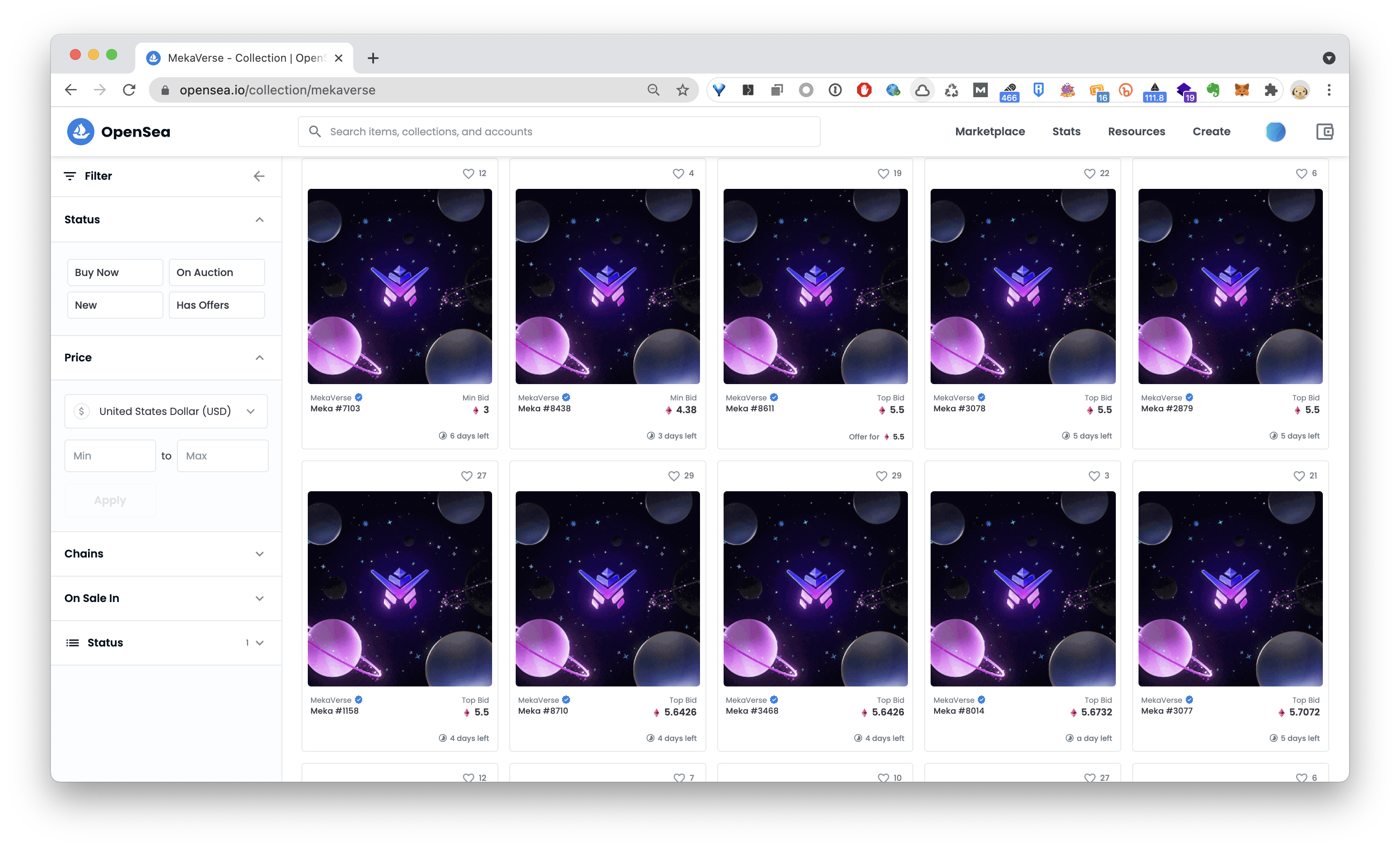
Task: Toggle the Buy Now status filter
Action: [x=114, y=272]
